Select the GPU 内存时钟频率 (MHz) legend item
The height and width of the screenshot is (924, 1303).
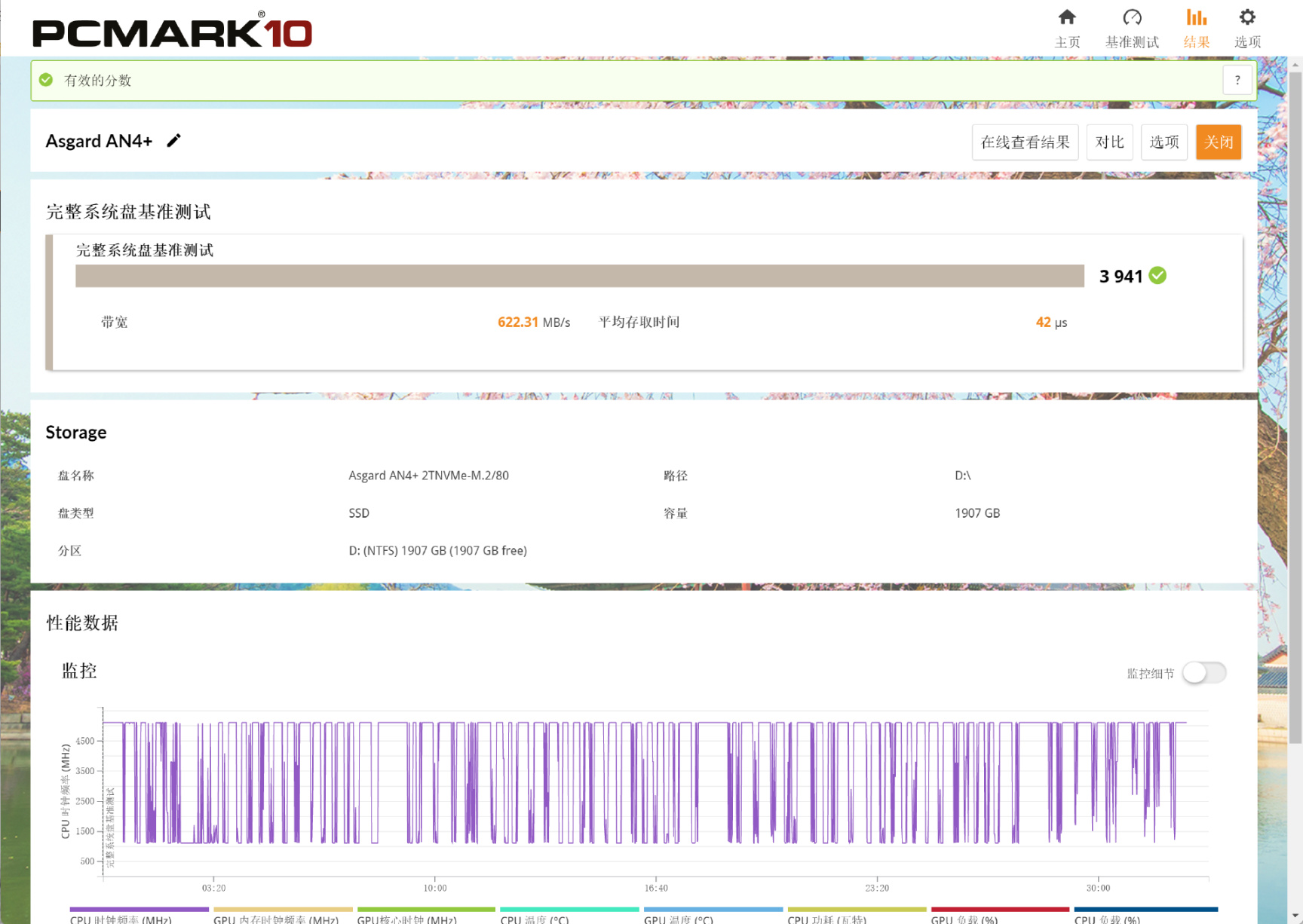coord(283,916)
